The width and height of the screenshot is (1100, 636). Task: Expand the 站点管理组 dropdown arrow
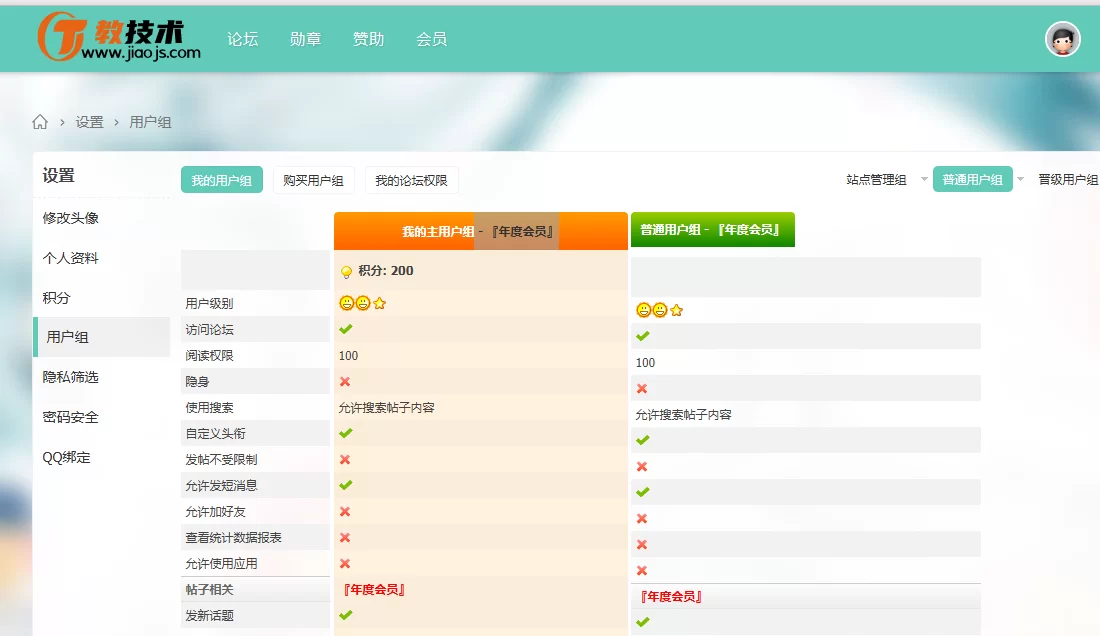click(924, 180)
